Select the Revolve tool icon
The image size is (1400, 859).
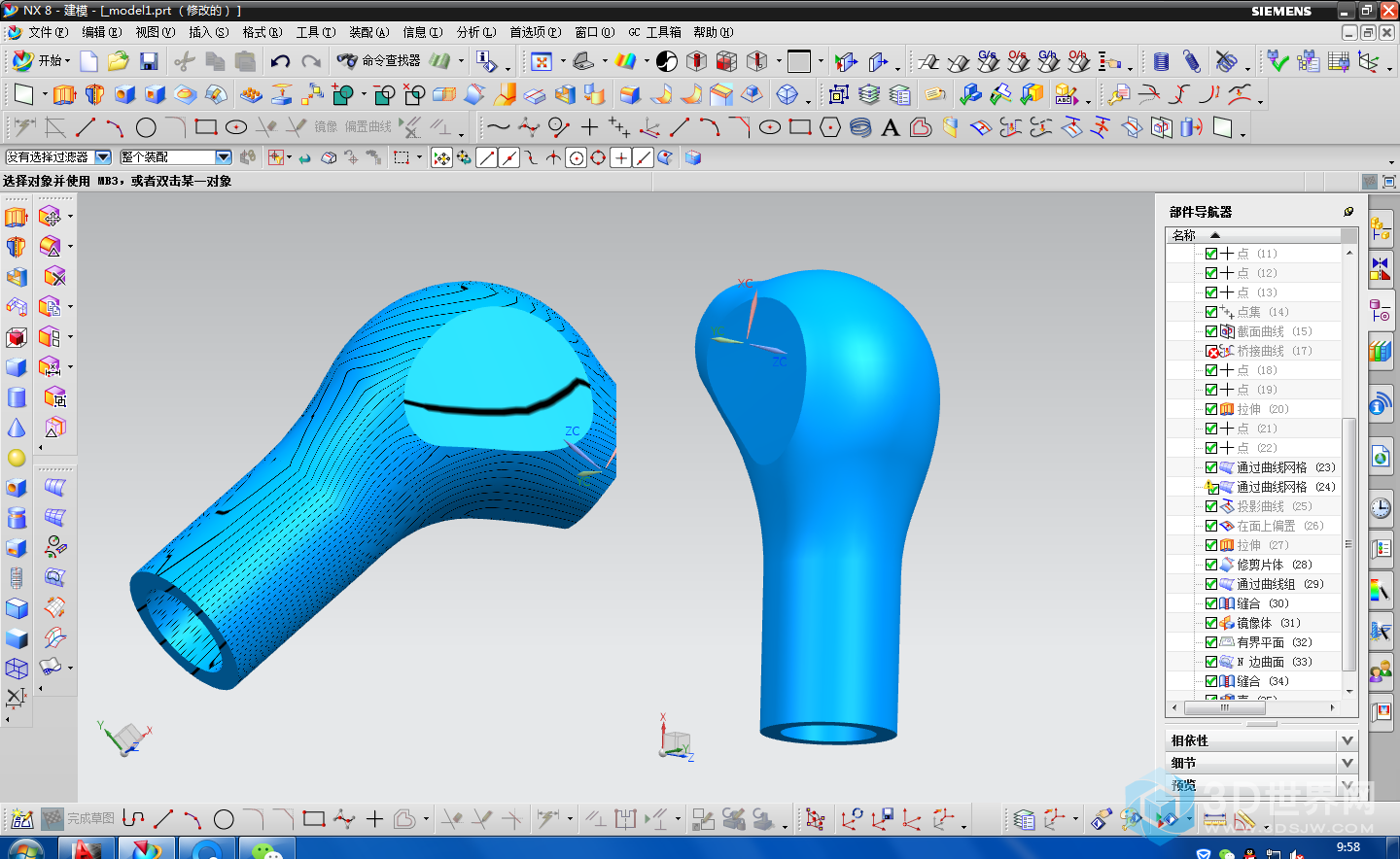[94, 95]
